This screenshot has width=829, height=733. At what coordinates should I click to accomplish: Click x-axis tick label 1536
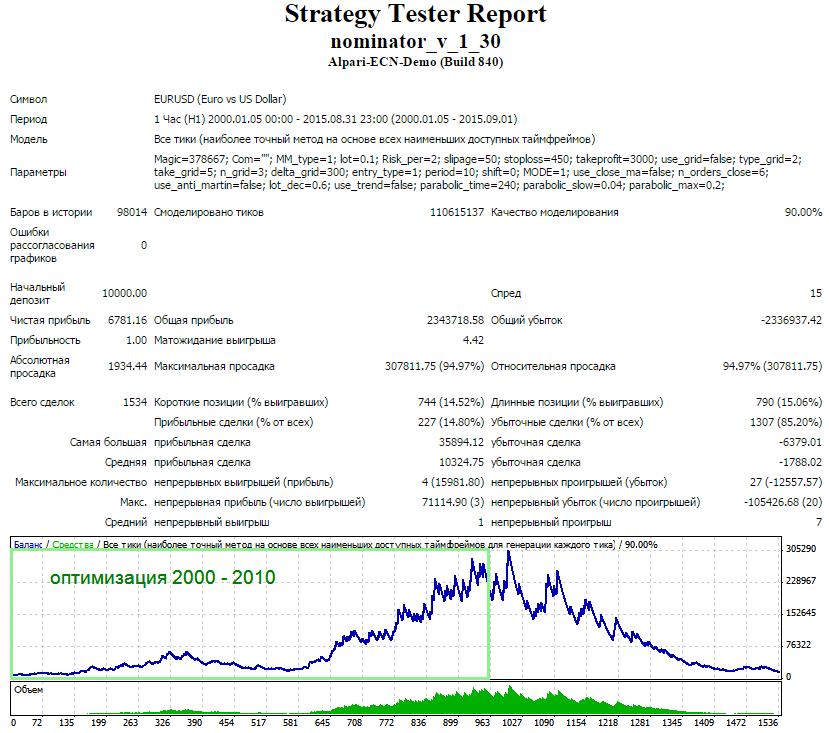768,723
